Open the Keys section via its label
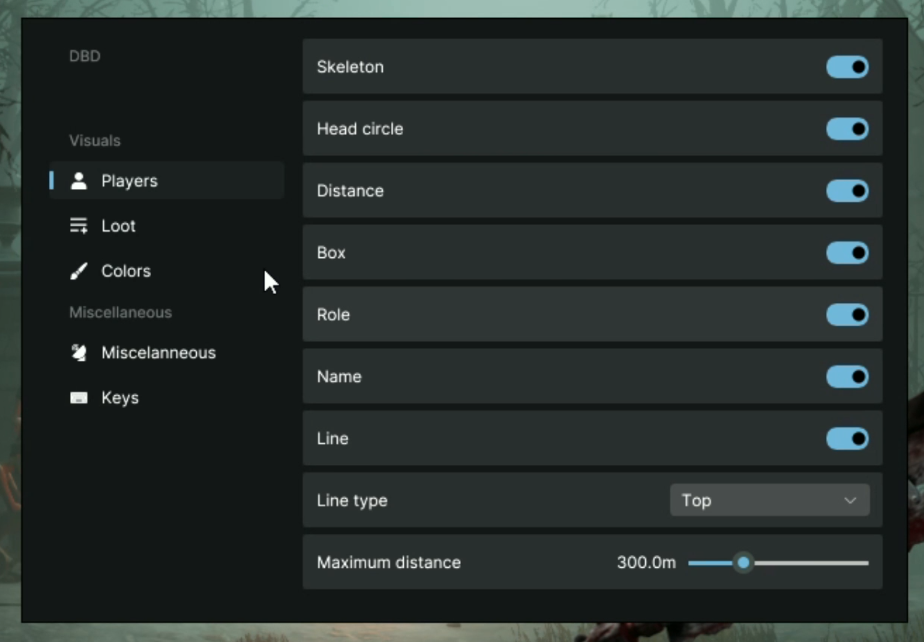Image resolution: width=924 pixels, height=642 pixels. [x=120, y=398]
